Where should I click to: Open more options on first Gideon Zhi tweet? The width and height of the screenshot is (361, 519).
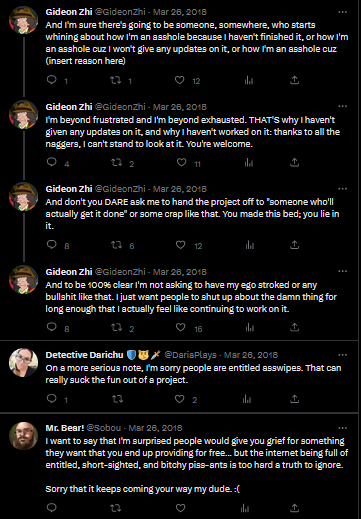[342, 12]
